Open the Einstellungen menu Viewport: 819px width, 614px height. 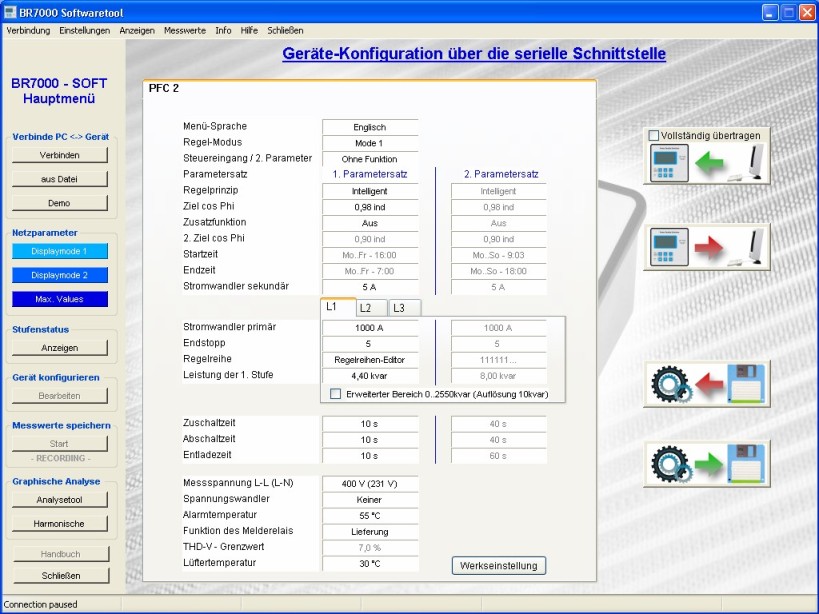(85, 30)
